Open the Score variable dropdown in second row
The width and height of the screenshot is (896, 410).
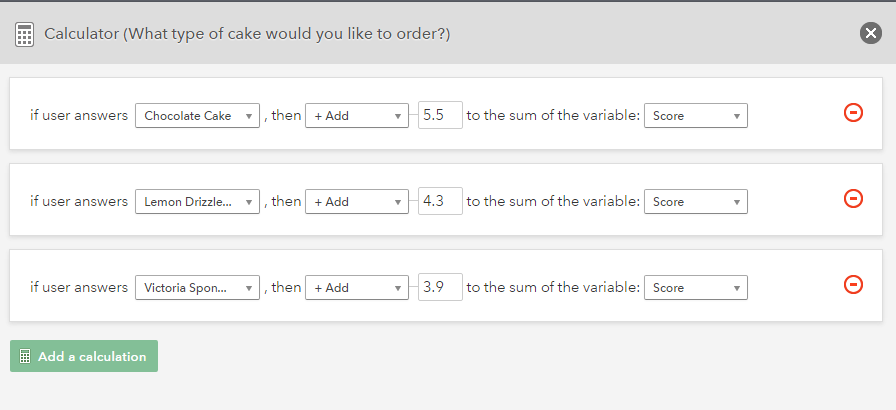click(x=695, y=202)
